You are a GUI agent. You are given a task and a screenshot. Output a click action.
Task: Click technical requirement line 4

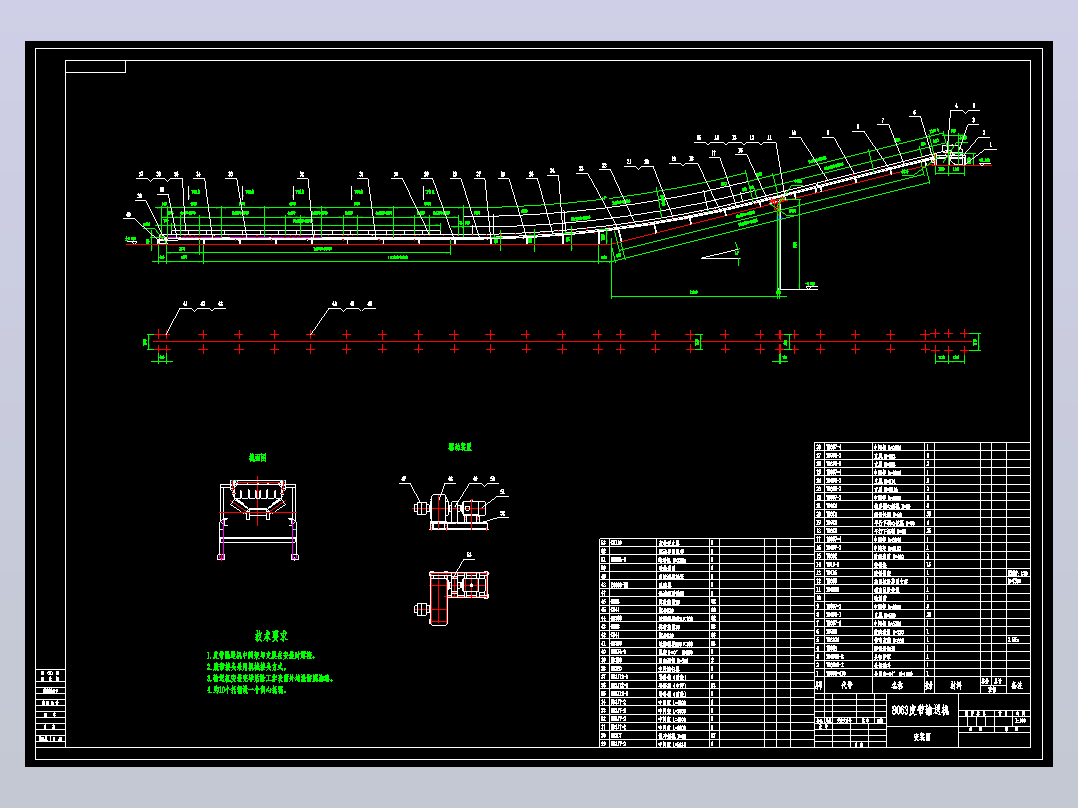247,690
